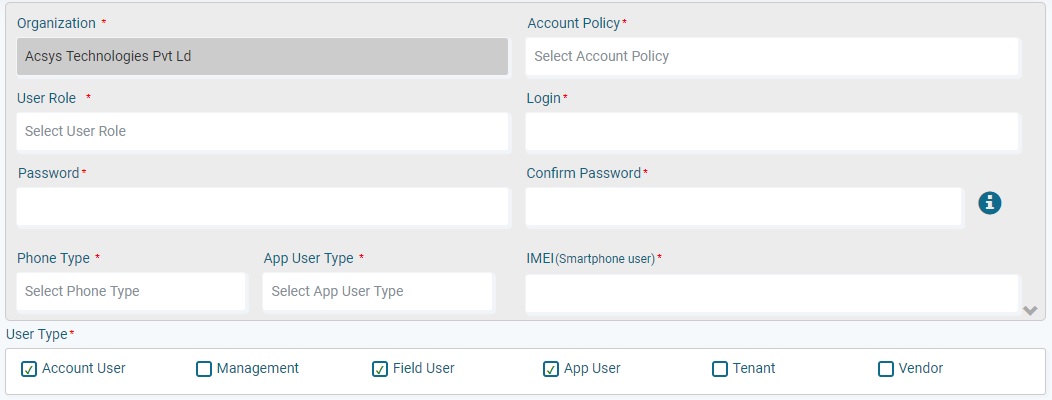Tick the Vendor checkbox
The height and width of the screenshot is (400, 1052).
(886, 369)
